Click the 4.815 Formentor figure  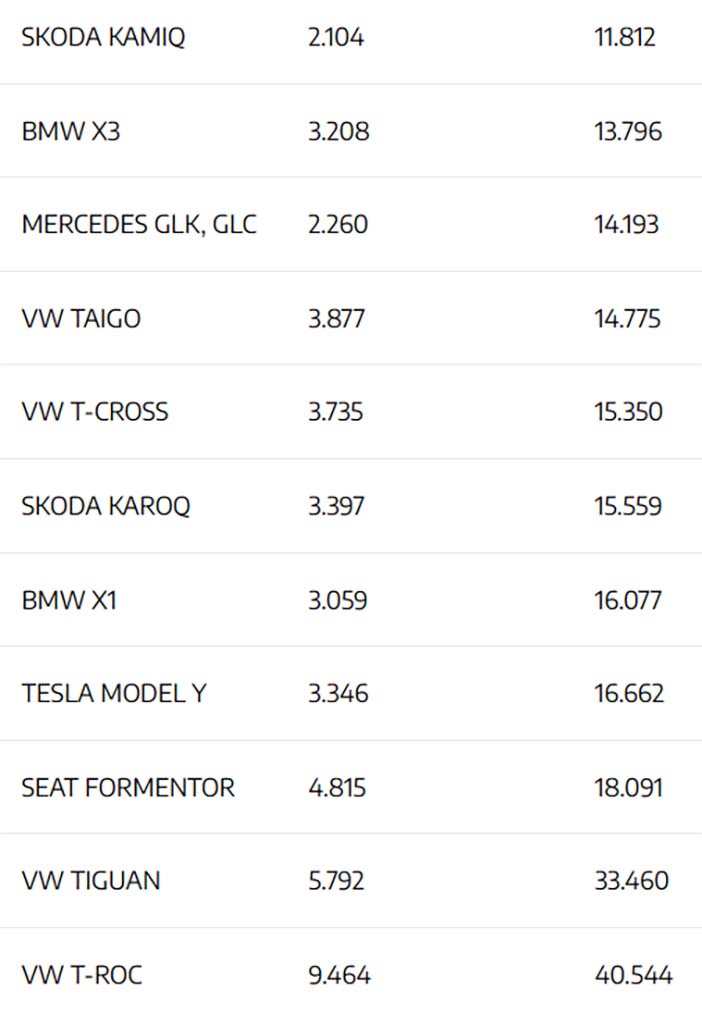336,788
